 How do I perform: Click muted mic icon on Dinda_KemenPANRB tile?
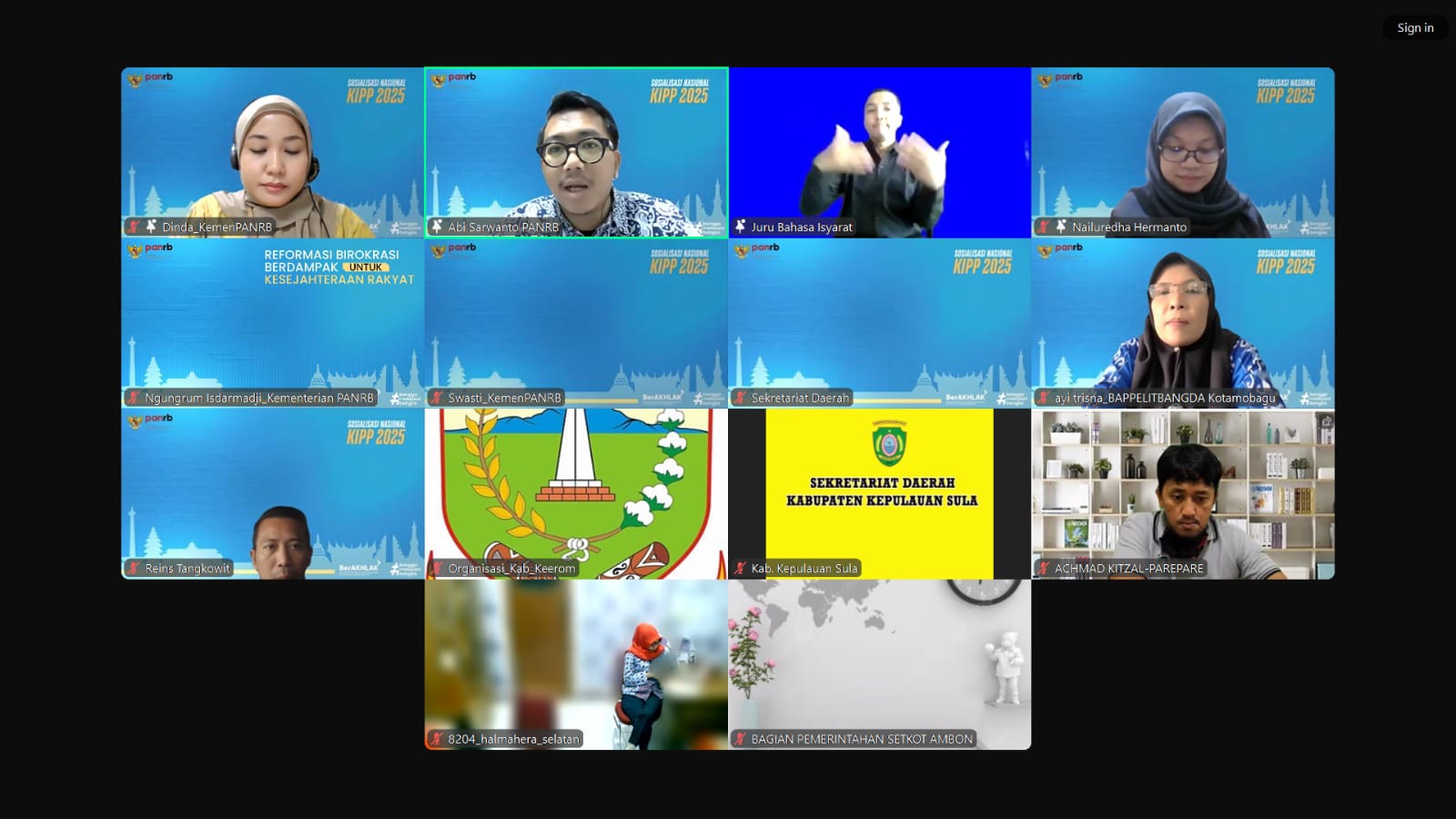pyautogui.click(x=134, y=227)
